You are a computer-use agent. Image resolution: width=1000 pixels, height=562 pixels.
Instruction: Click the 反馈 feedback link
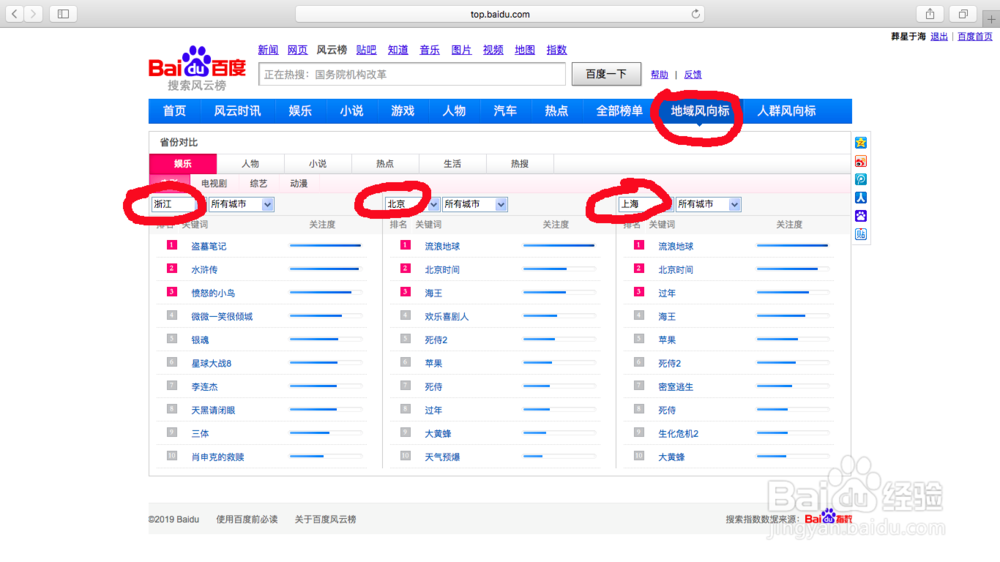coord(693,75)
